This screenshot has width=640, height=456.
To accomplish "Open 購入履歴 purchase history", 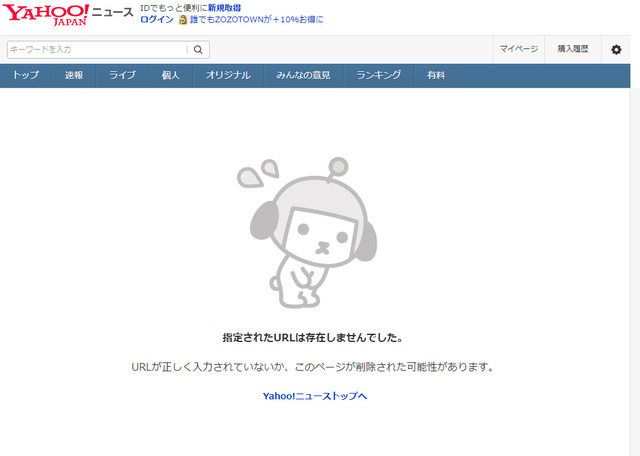I will pyautogui.click(x=573, y=49).
